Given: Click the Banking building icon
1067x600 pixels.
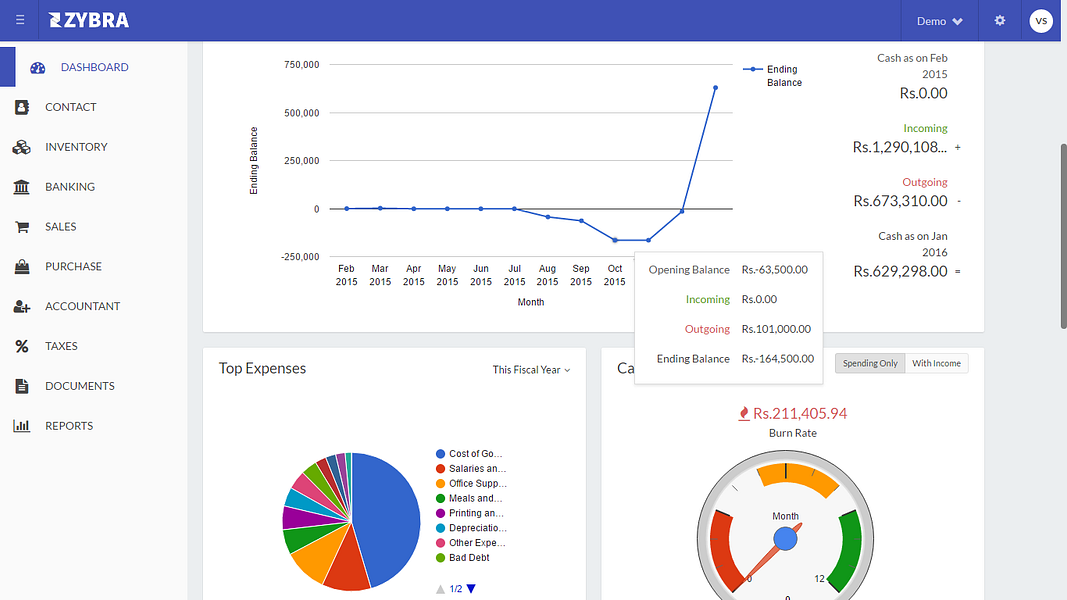Looking at the screenshot, I should tap(22, 186).
